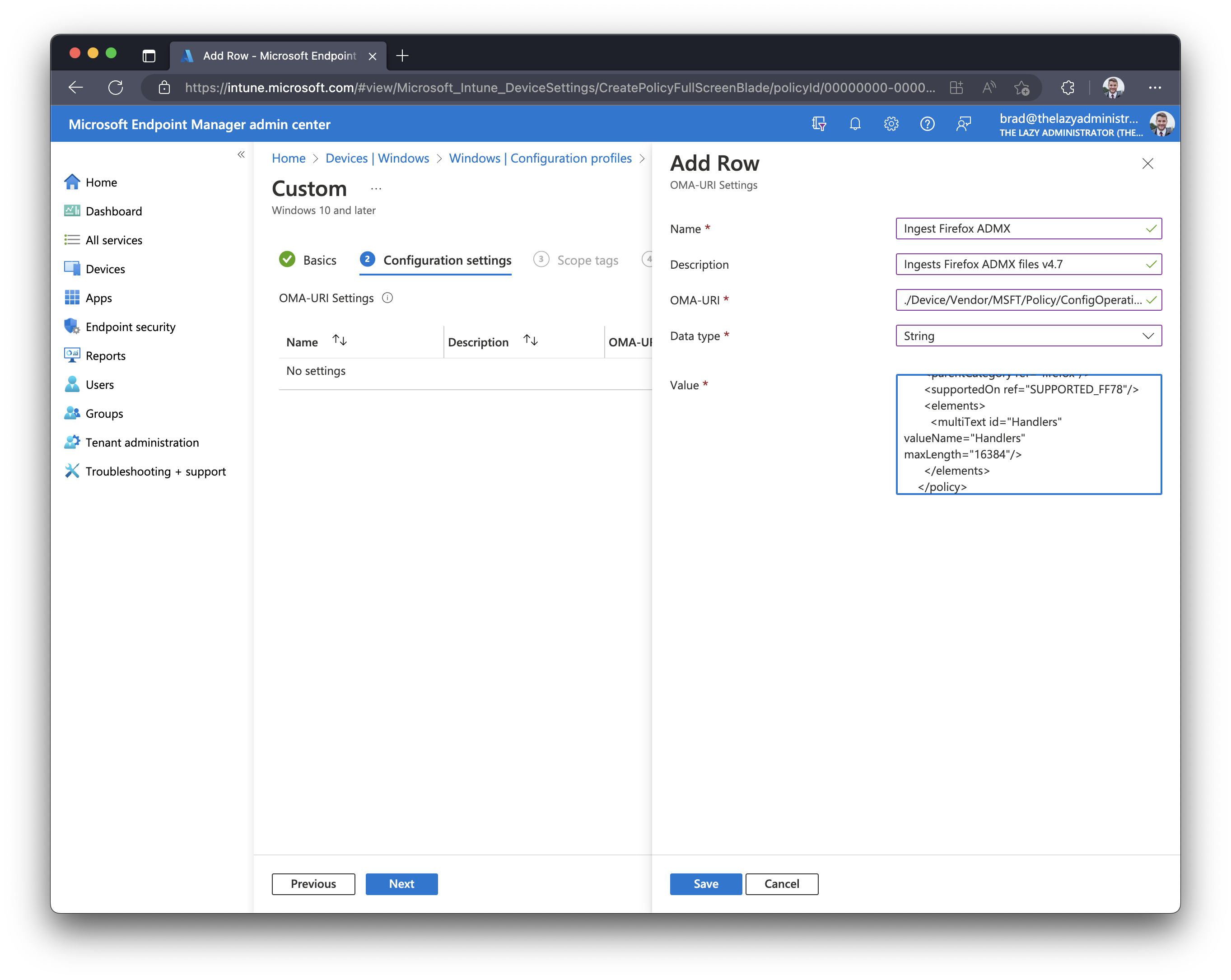This screenshot has width=1231, height=980.
Task: Open Reports section
Action: (95, 356)
